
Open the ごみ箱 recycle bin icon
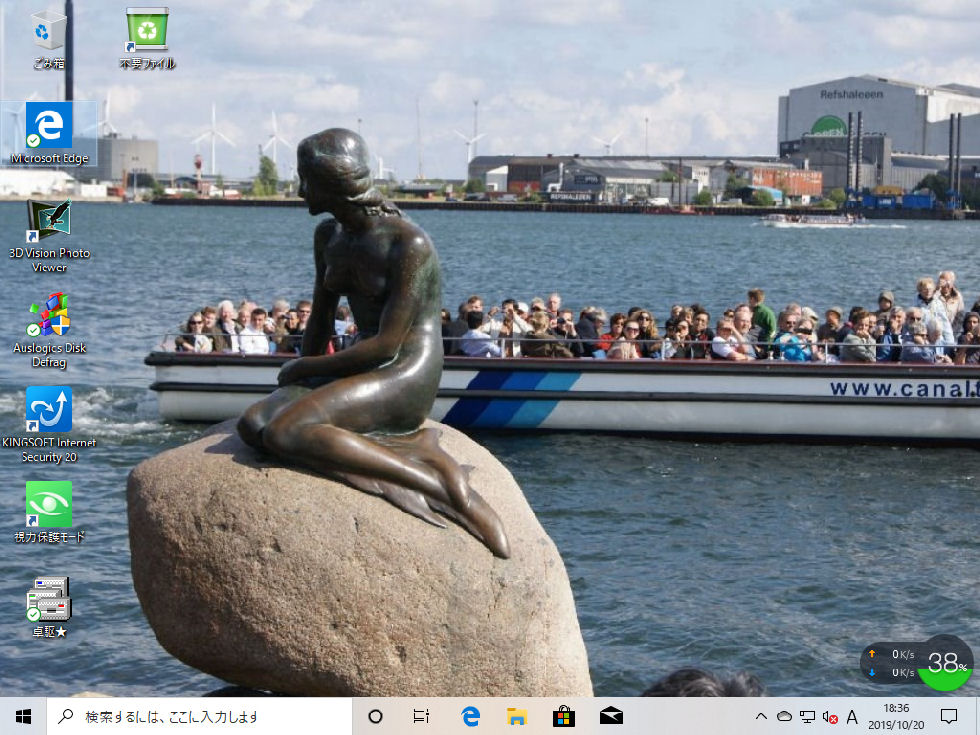coord(48,32)
